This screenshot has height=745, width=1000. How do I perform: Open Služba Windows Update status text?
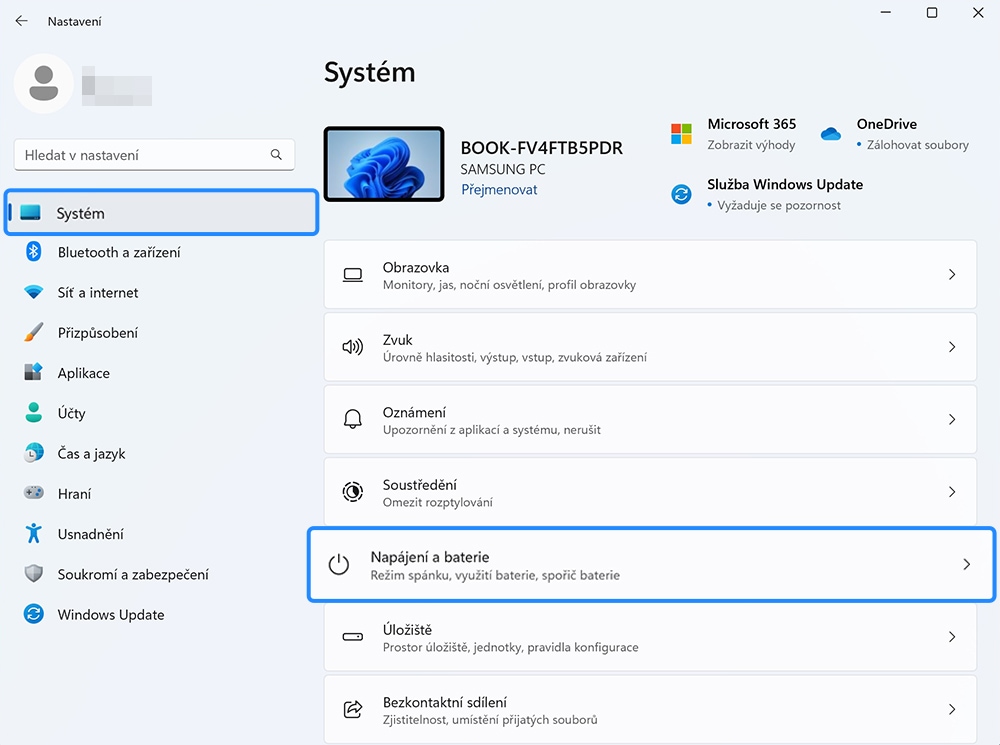[779, 205]
